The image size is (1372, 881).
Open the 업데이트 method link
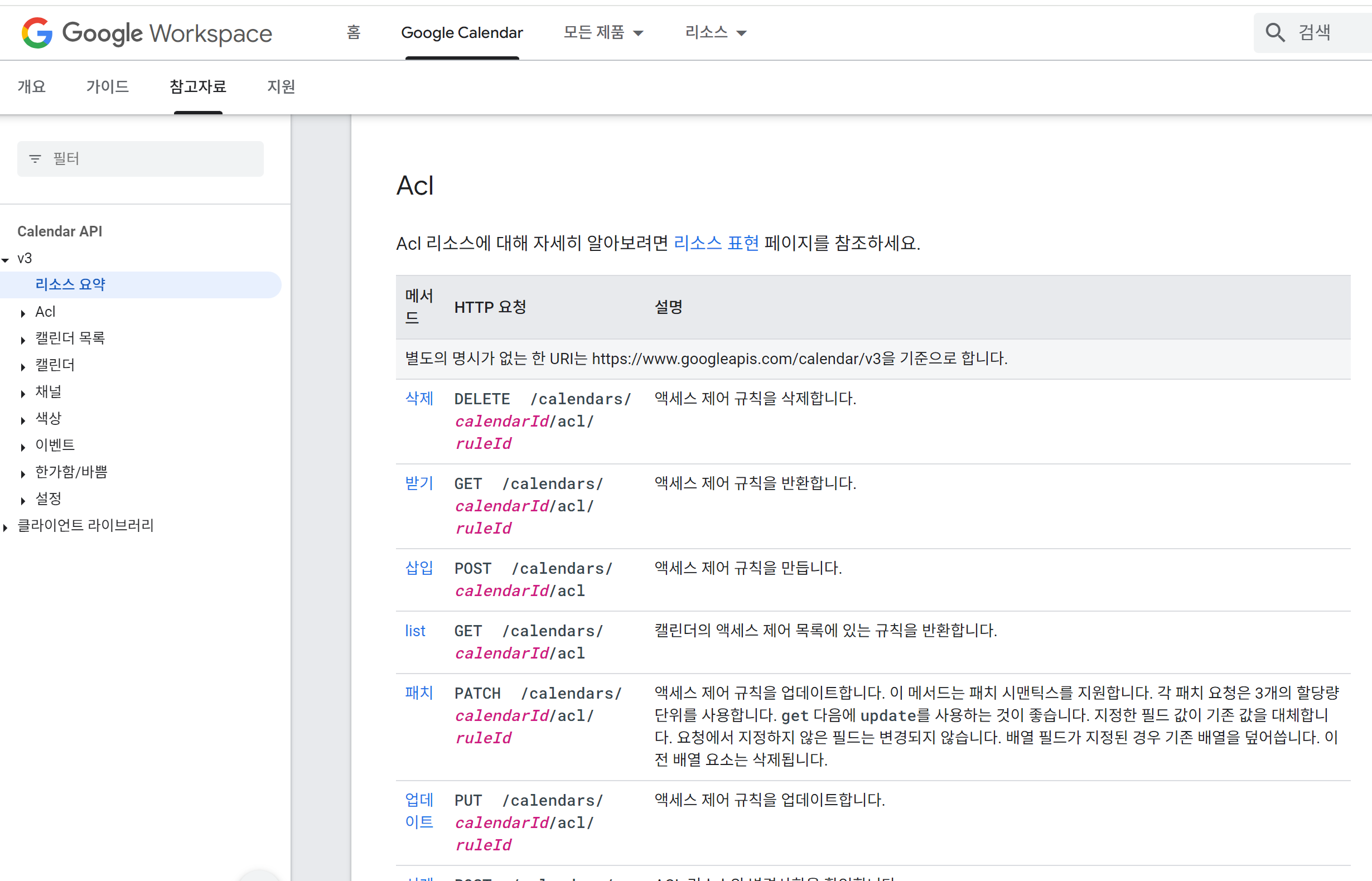coord(419,811)
